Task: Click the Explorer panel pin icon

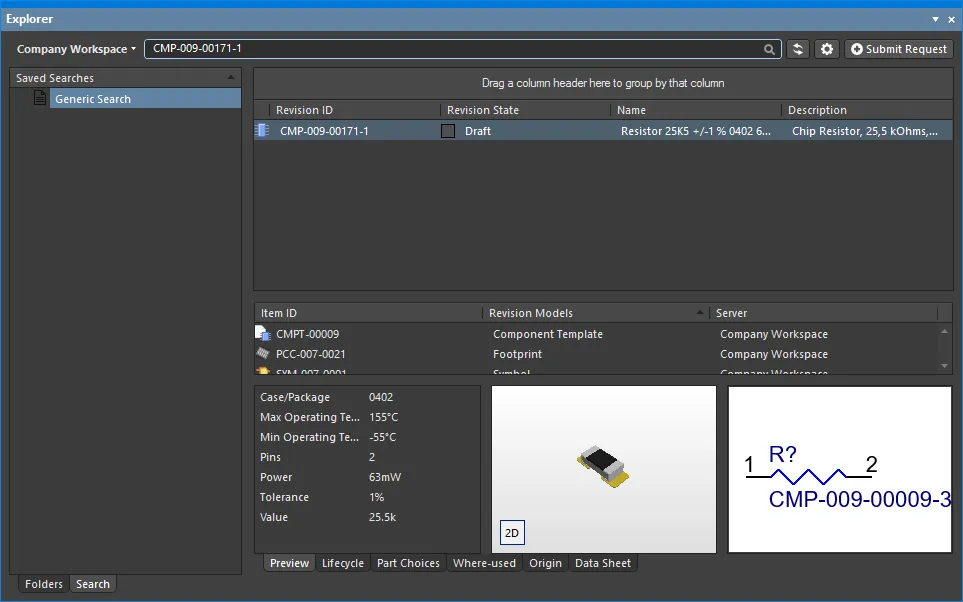Action: [950, 19]
